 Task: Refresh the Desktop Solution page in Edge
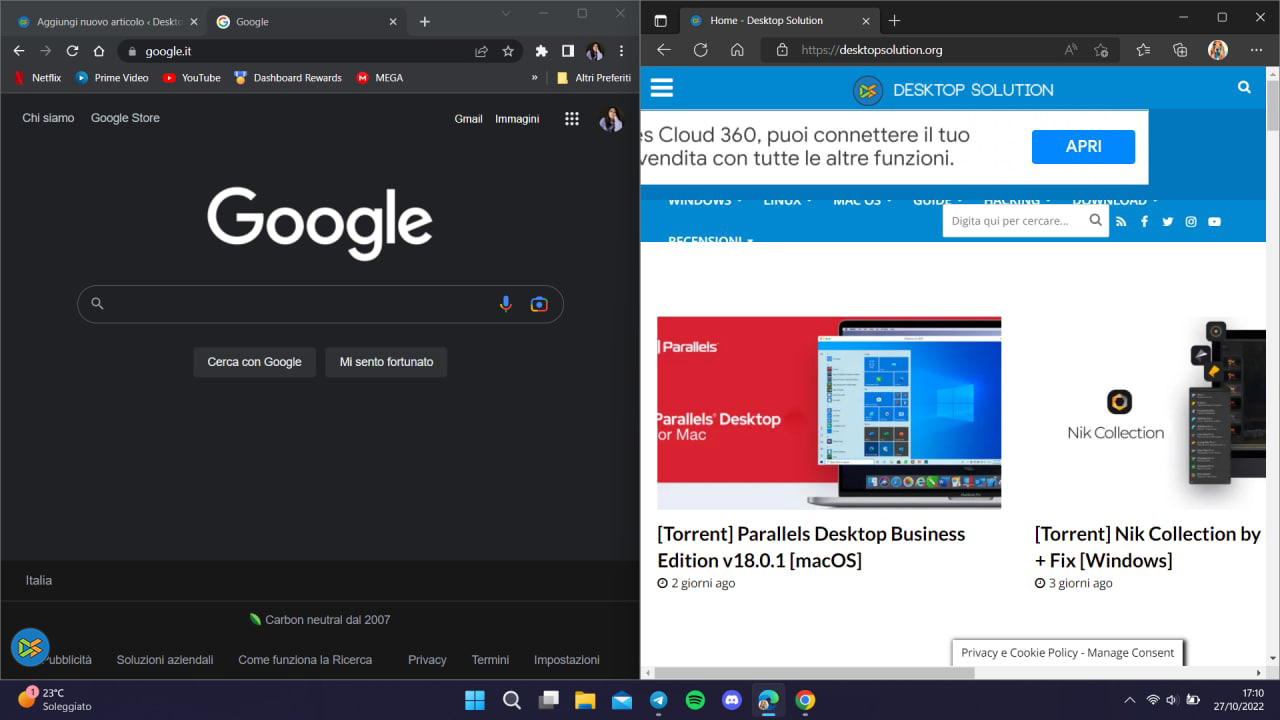pyautogui.click(x=700, y=50)
